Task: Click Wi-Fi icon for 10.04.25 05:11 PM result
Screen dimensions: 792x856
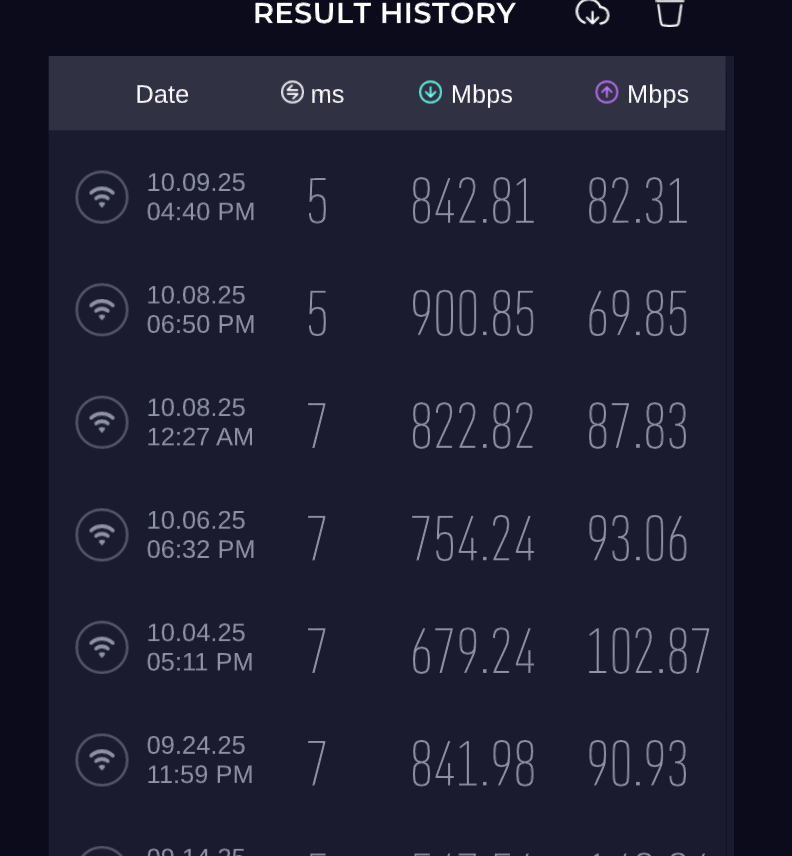Action: 102,647
